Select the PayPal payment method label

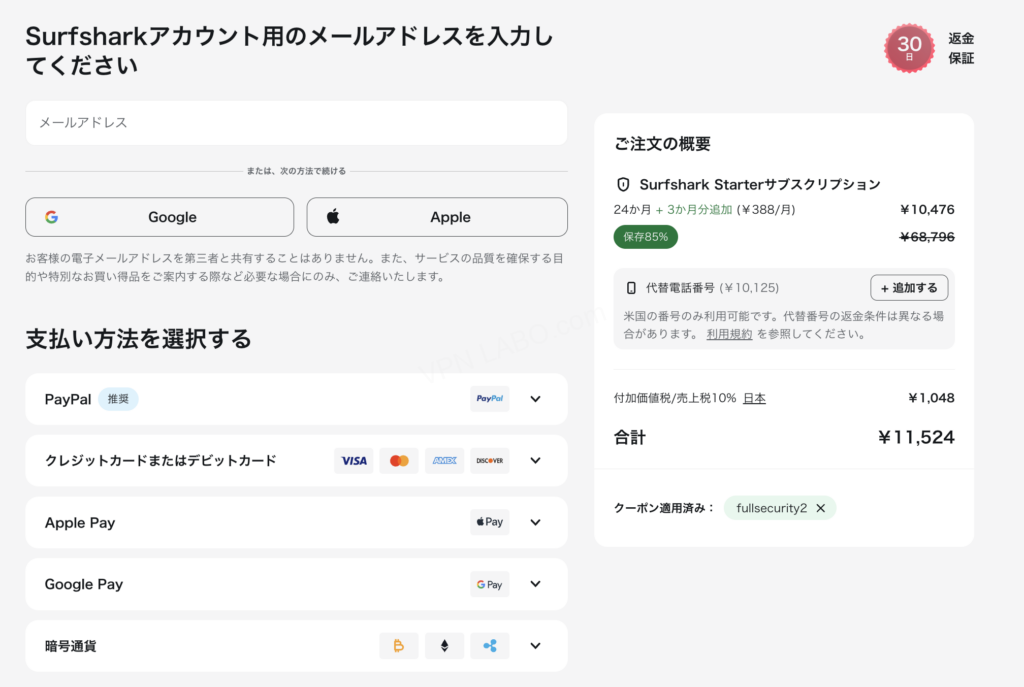click(68, 399)
